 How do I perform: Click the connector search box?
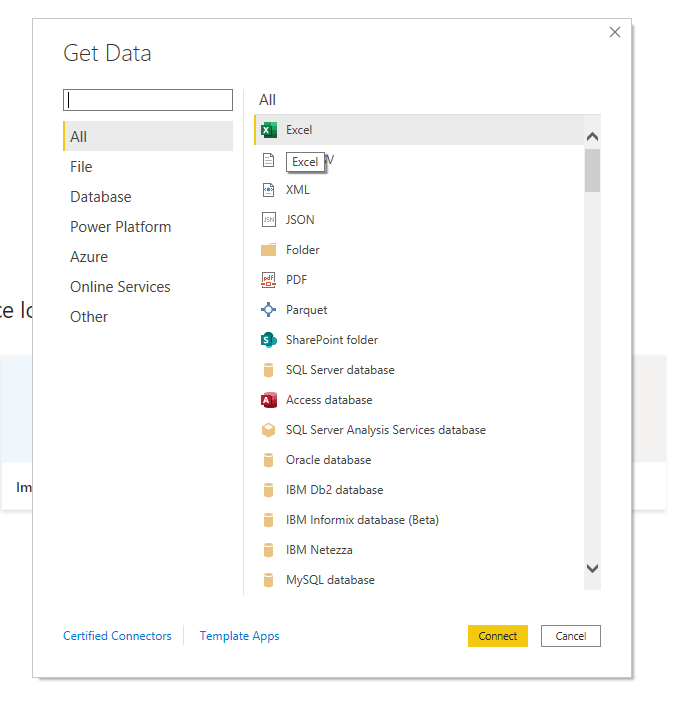tap(148, 100)
